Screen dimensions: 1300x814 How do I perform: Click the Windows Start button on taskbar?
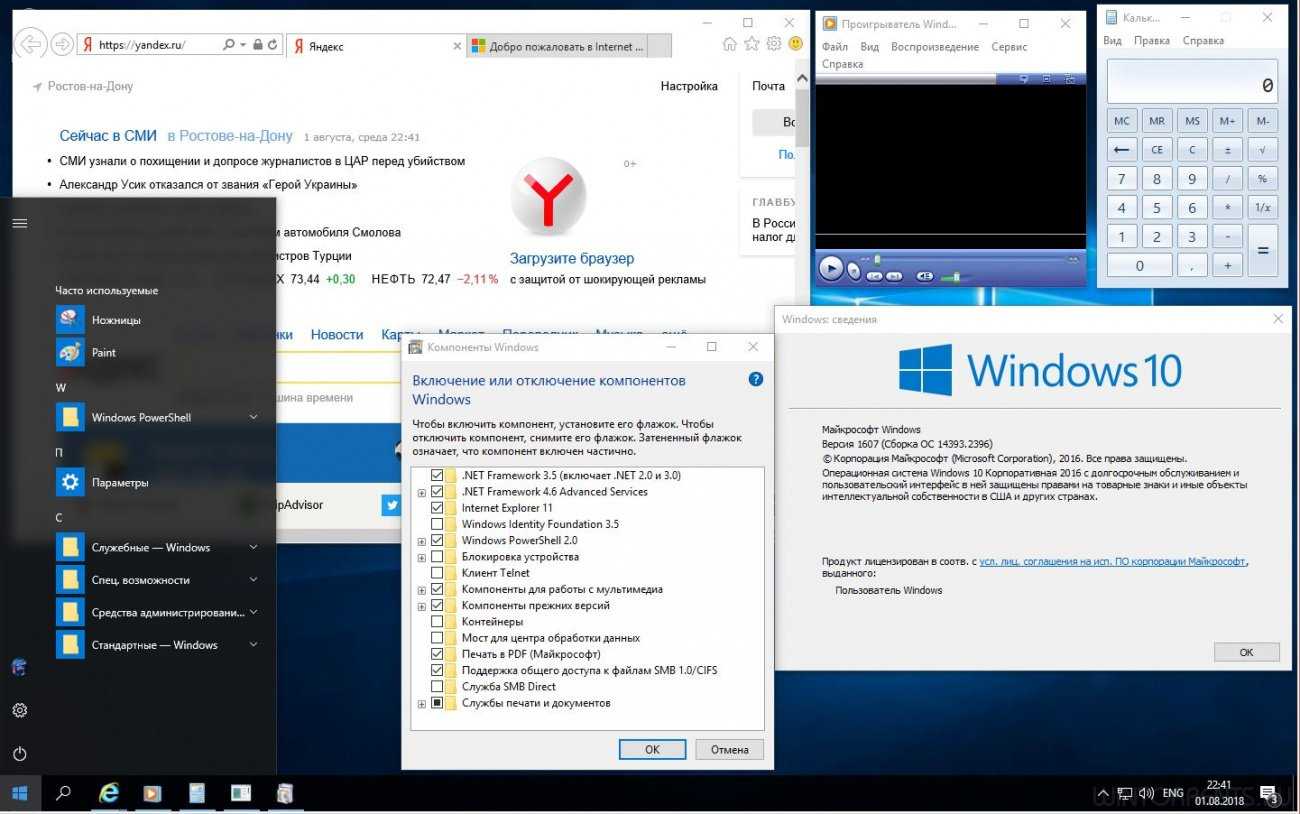tap(20, 793)
